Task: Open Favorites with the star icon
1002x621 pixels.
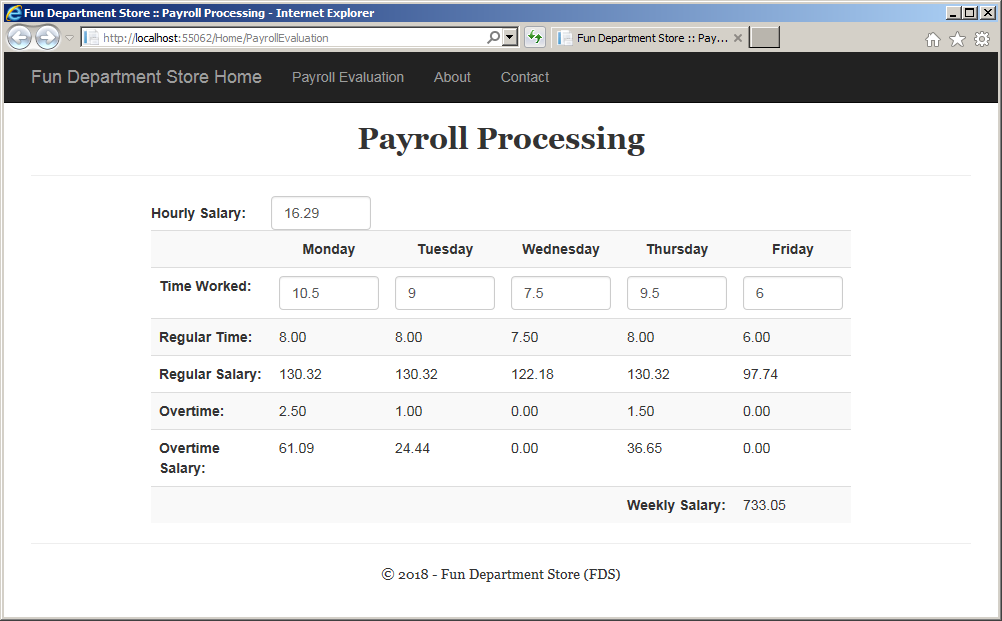Action: pyautogui.click(x=957, y=40)
